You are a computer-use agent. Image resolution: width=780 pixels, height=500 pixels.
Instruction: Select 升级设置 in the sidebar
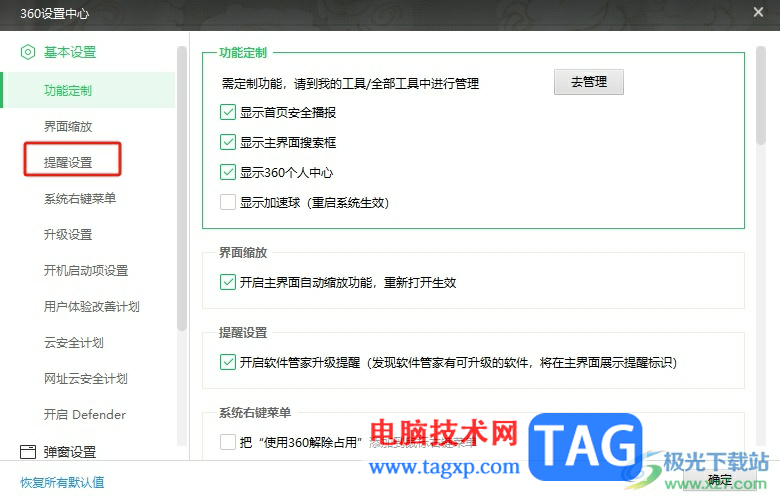click(x=68, y=234)
